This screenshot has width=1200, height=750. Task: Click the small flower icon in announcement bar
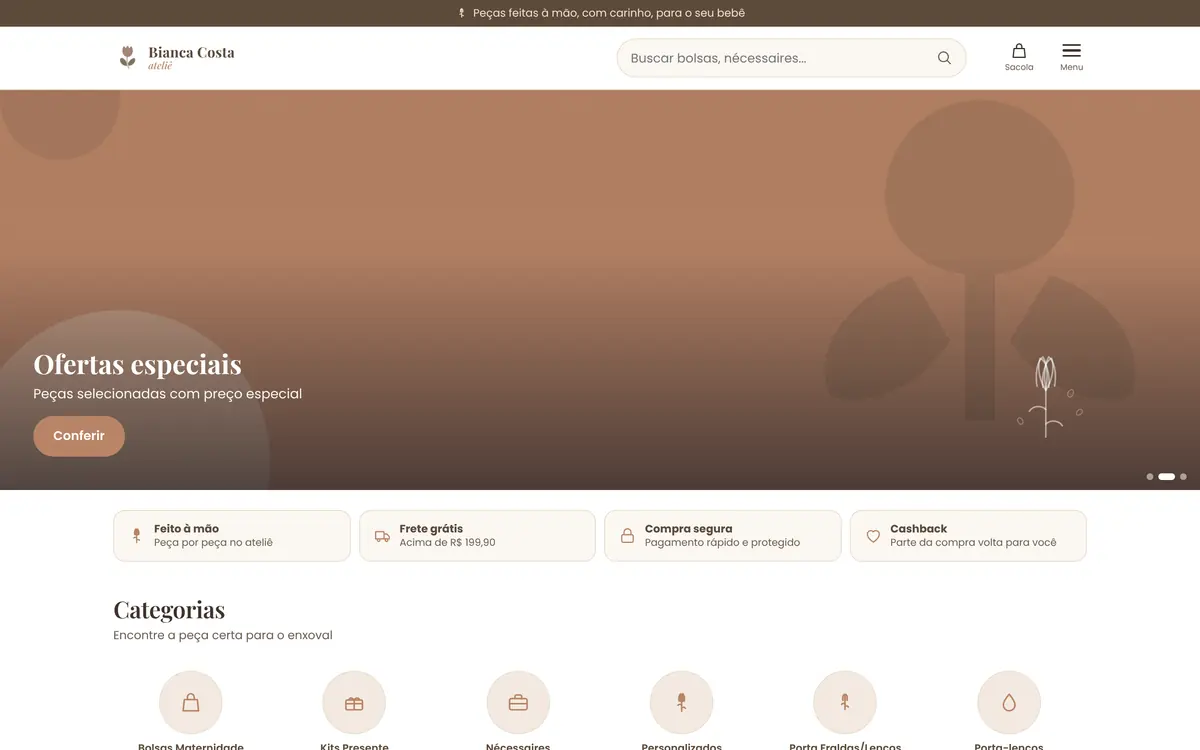coord(461,13)
